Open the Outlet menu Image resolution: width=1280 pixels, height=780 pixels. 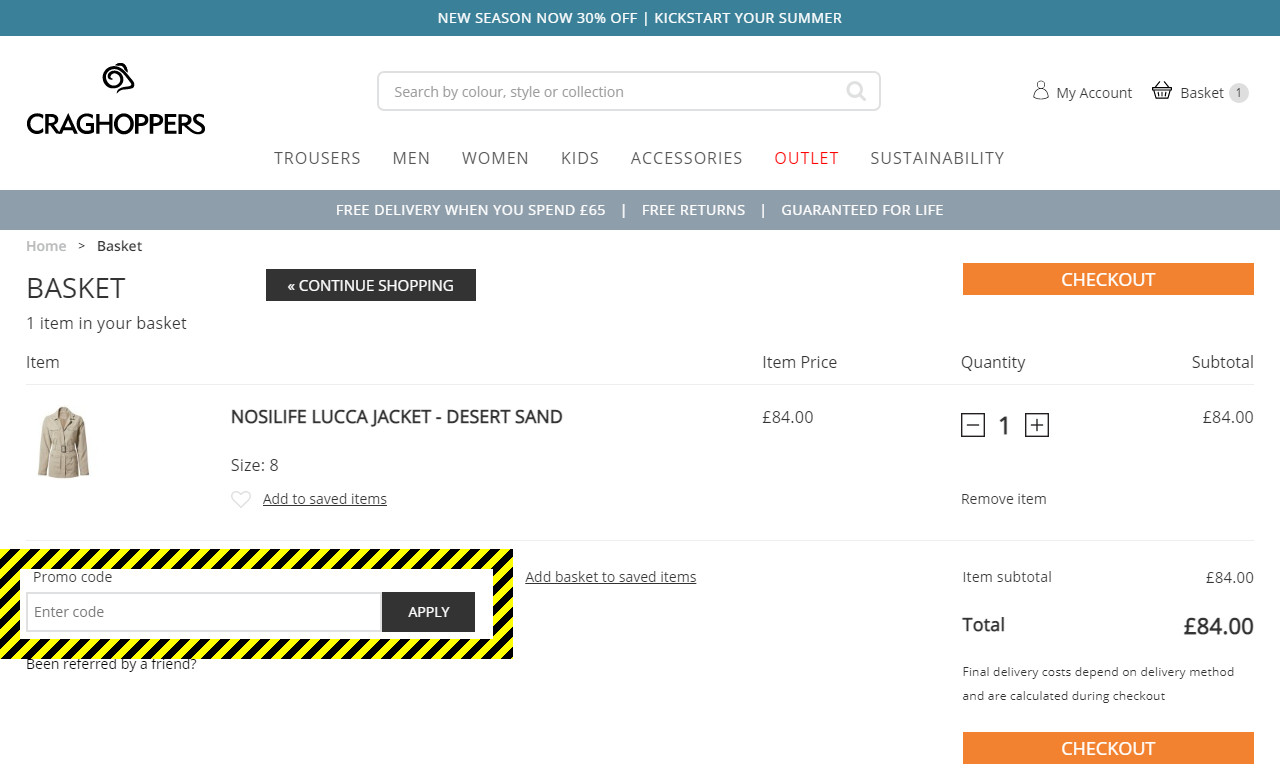pos(806,158)
